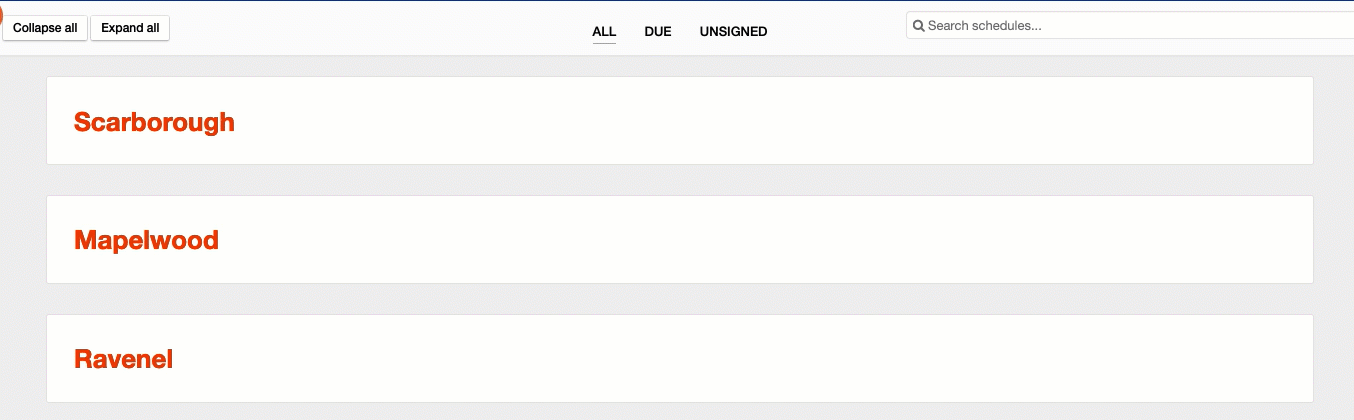This screenshot has width=1354, height=420.
Task: Click gray gap between Scarborough and Mapelwood cards
Action: (680, 180)
